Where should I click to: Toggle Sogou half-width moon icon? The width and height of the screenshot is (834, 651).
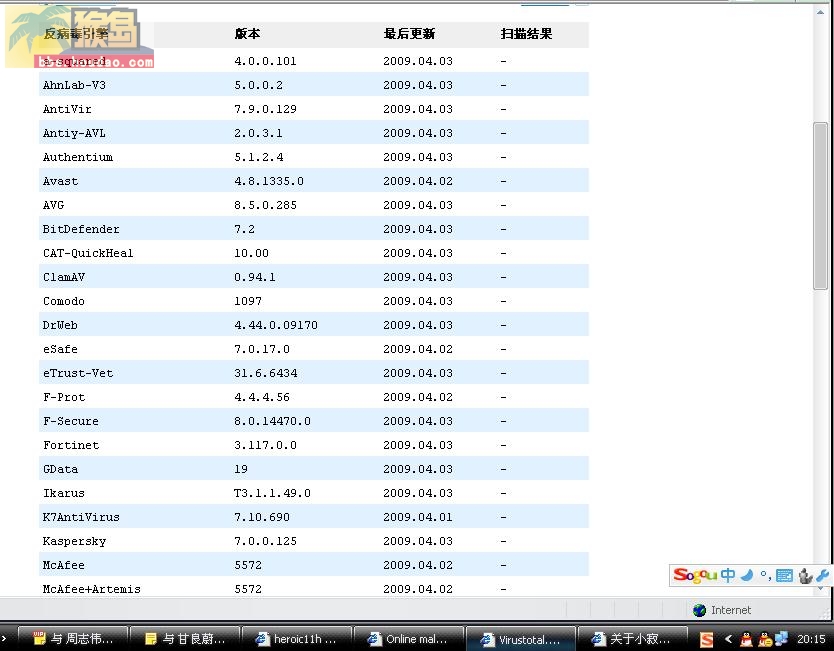pos(747,575)
